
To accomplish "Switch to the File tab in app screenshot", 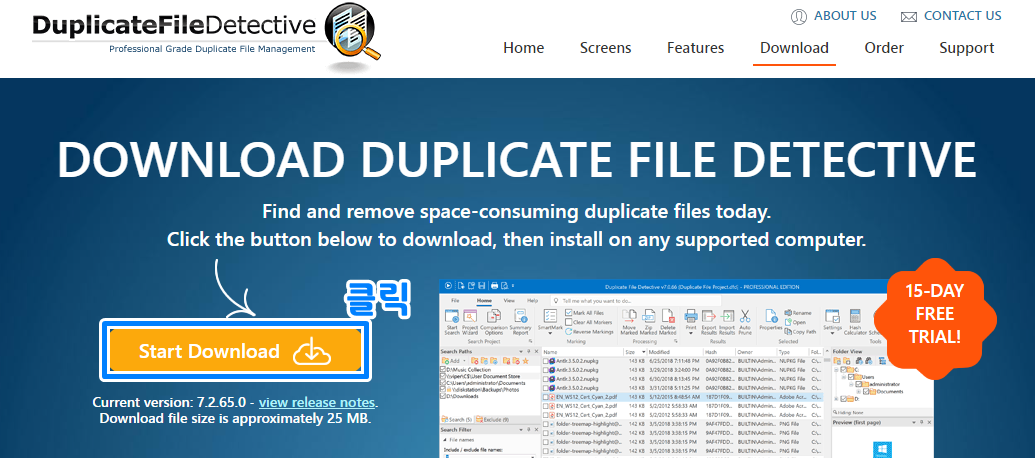I will (x=455, y=300).
